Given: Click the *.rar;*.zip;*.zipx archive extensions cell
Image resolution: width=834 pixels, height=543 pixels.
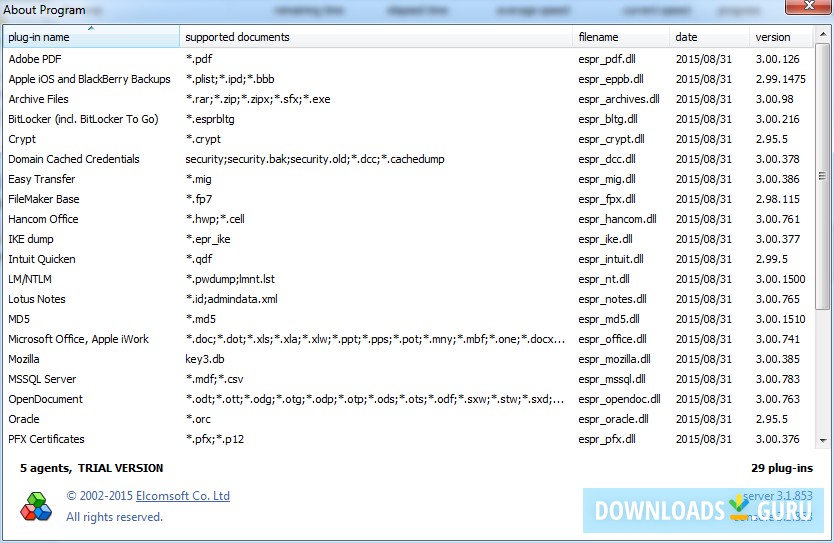Looking at the screenshot, I should (x=258, y=99).
